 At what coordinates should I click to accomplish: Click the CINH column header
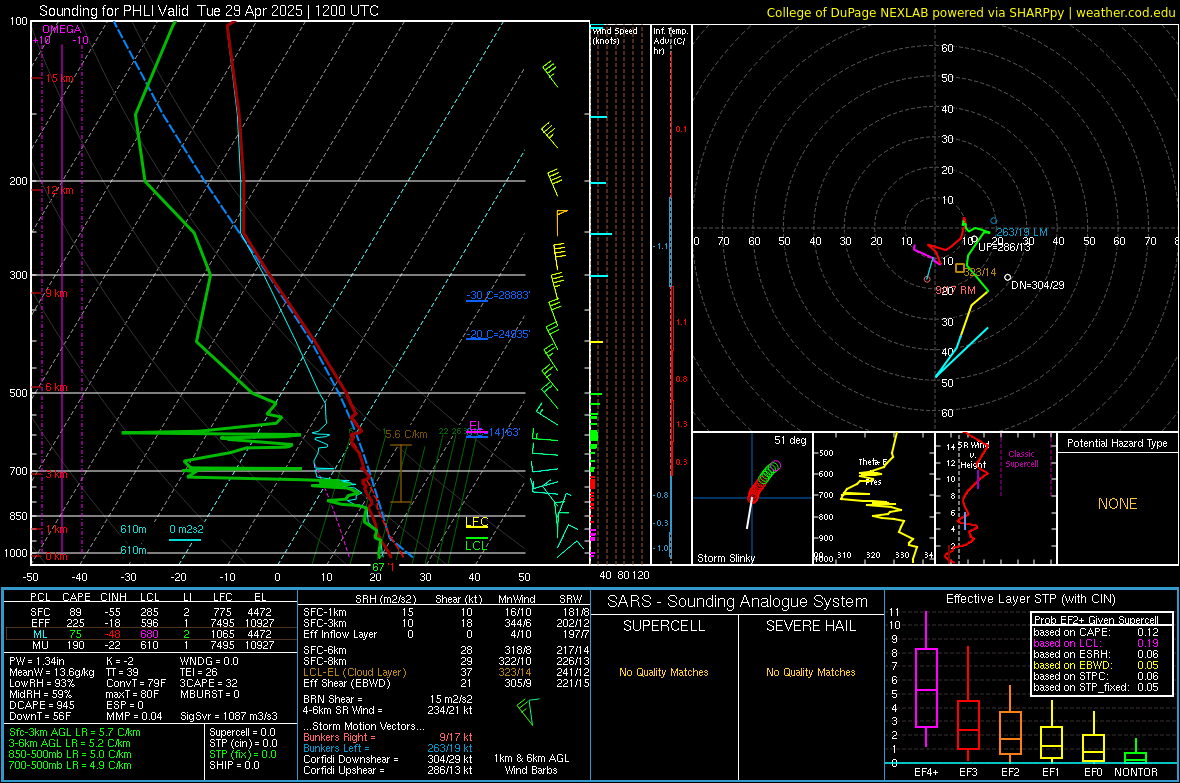(x=114, y=597)
